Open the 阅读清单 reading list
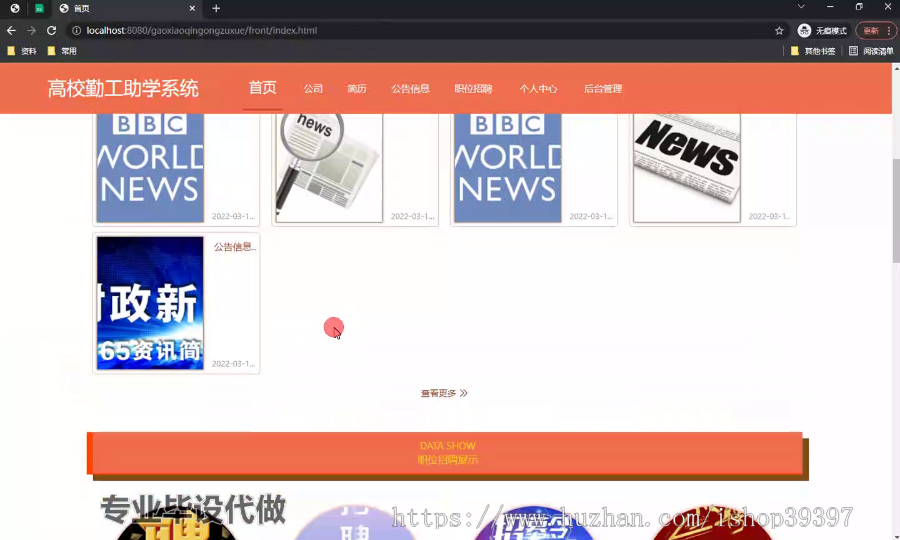The image size is (900, 540). [871, 51]
